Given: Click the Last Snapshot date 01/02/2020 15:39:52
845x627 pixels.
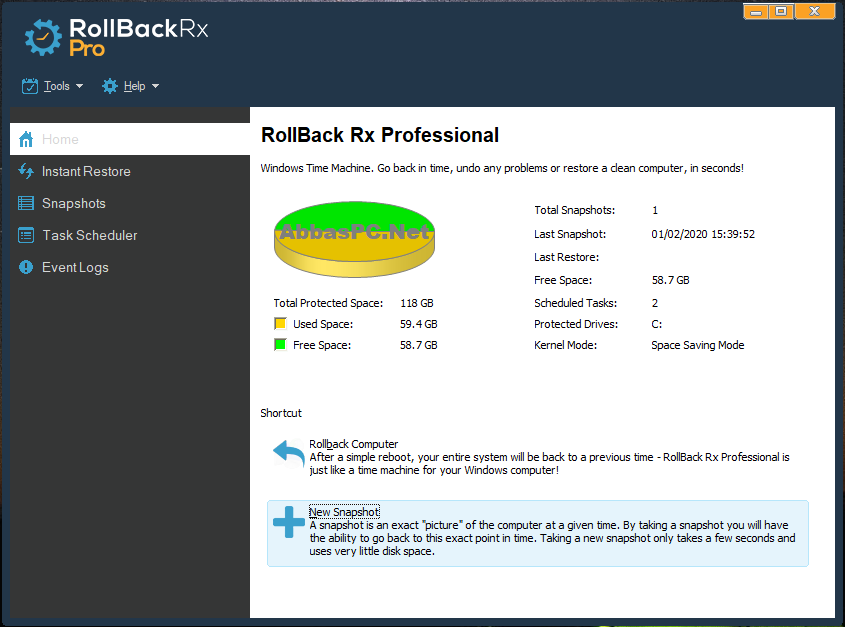Looking at the screenshot, I should 703,234.
